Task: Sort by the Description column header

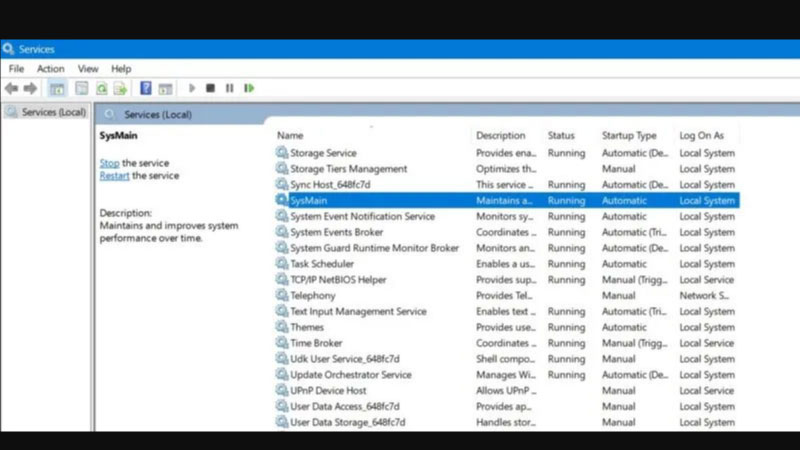Action: pyautogui.click(x=501, y=135)
